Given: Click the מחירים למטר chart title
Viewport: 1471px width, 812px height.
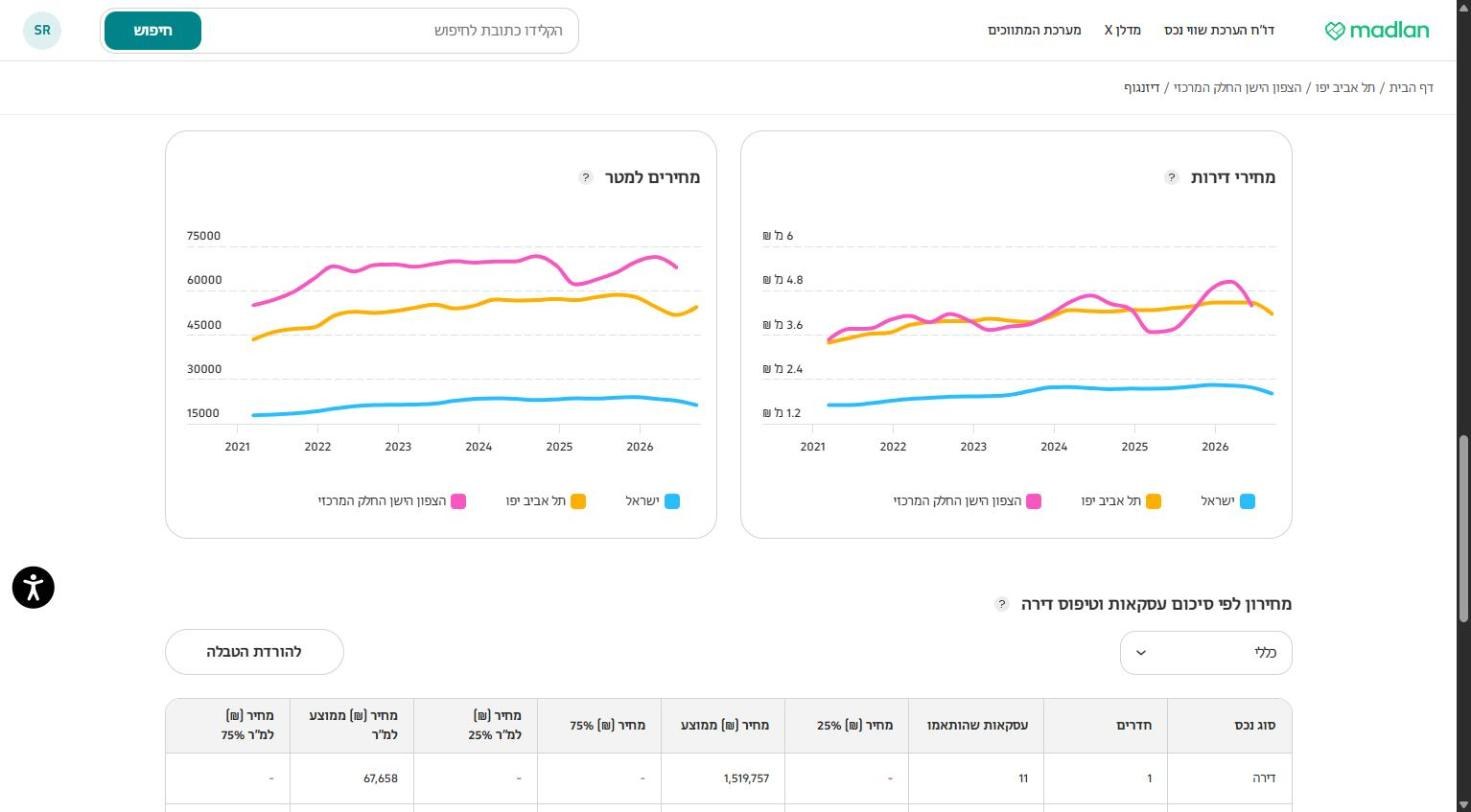Looking at the screenshot, I should coord(653,177).
